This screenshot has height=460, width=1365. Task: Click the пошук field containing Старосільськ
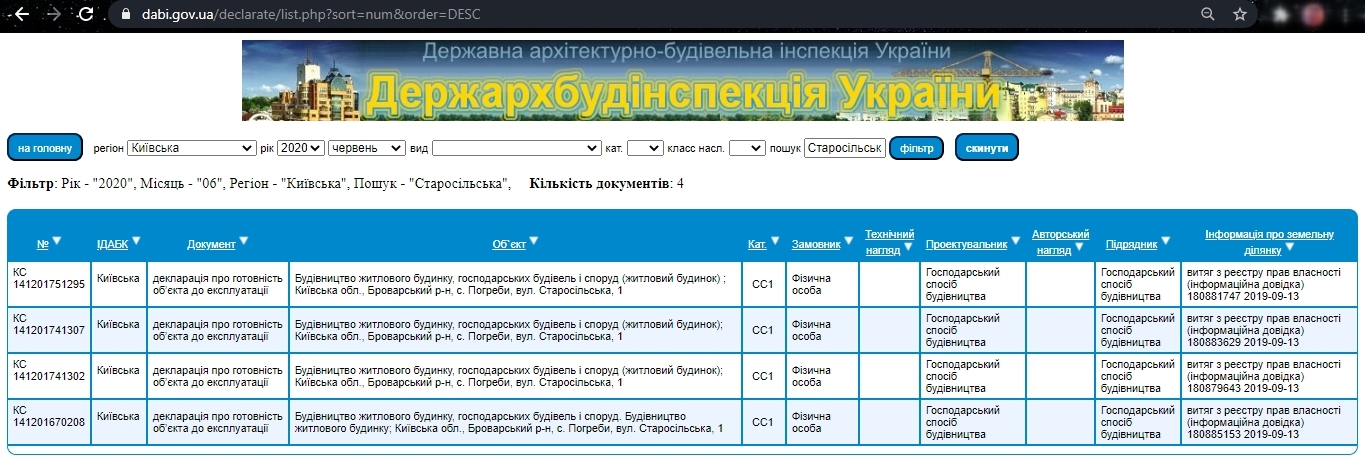(844, 148)
